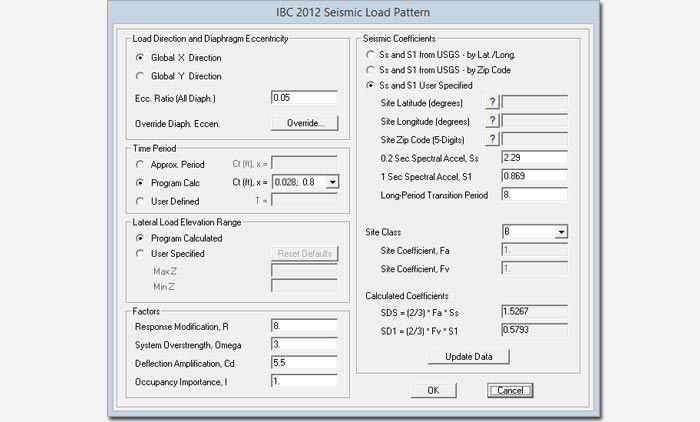Click the Cancel button

(510, 390)
